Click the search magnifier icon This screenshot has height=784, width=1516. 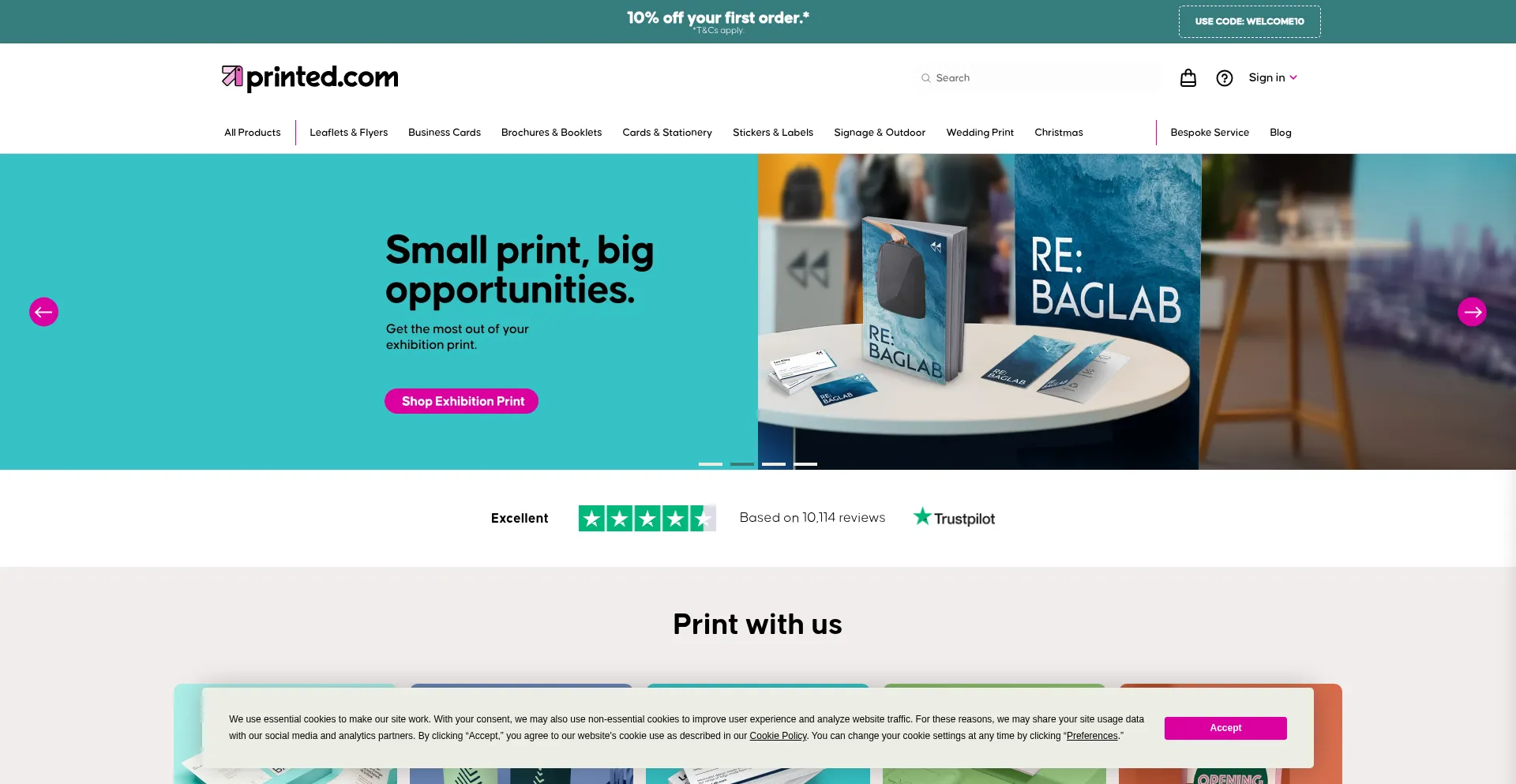(926, 78)
